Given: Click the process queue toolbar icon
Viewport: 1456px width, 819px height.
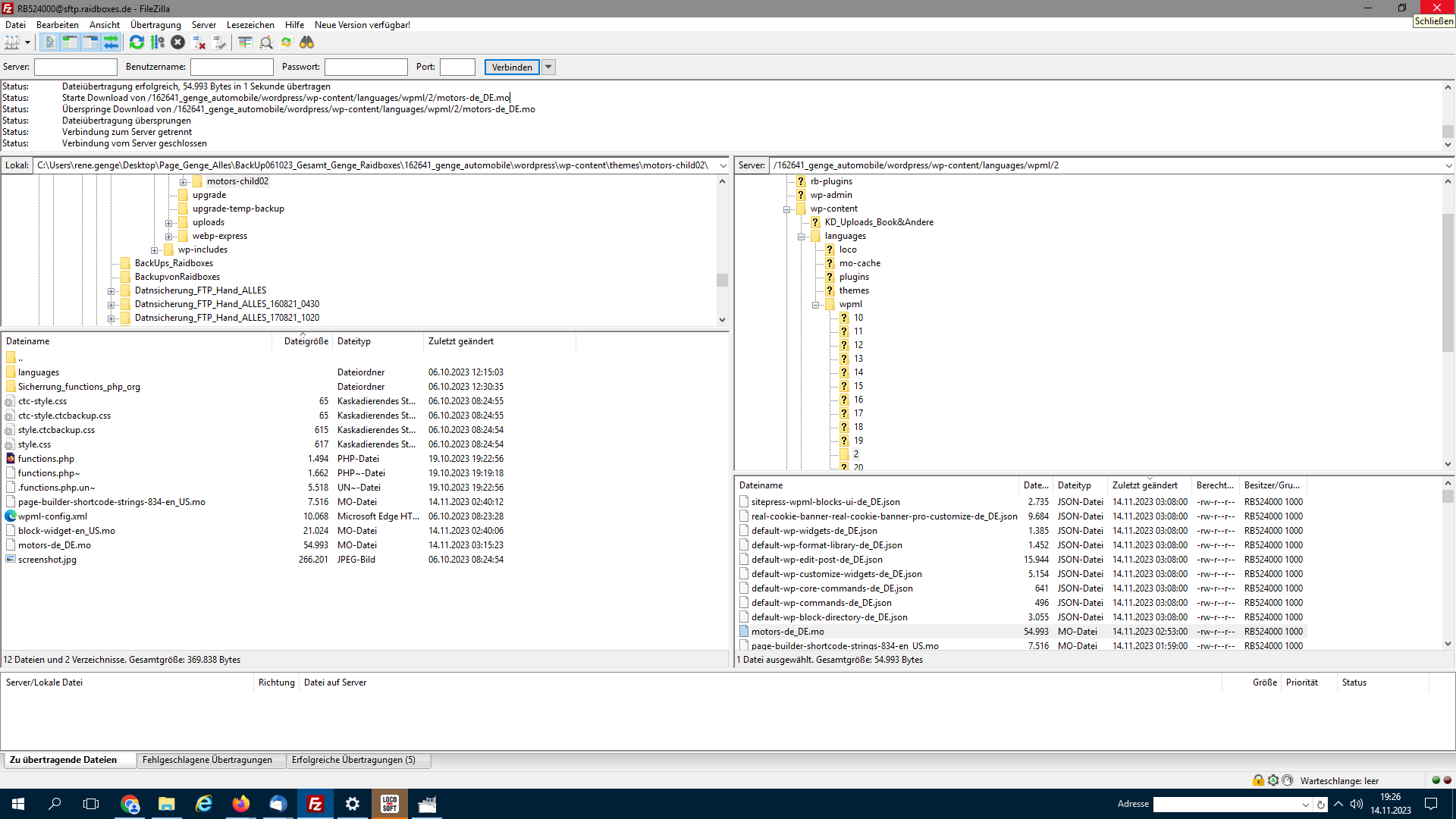Looking at the screenshot, I should pos(157,42).
